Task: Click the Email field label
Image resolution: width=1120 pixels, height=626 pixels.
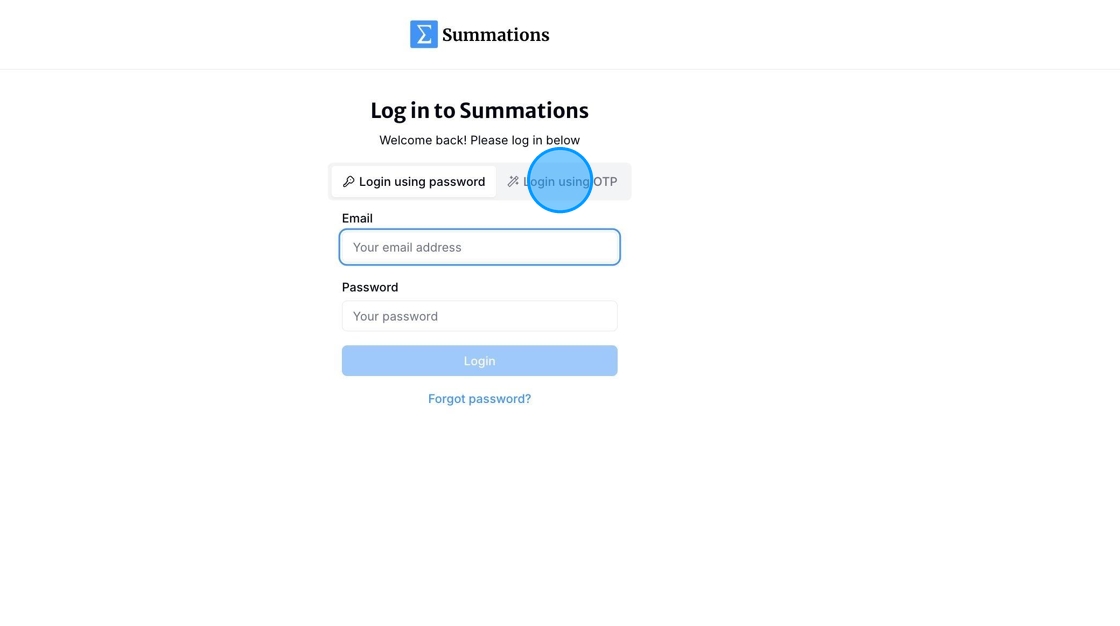Action: [357, 219]
